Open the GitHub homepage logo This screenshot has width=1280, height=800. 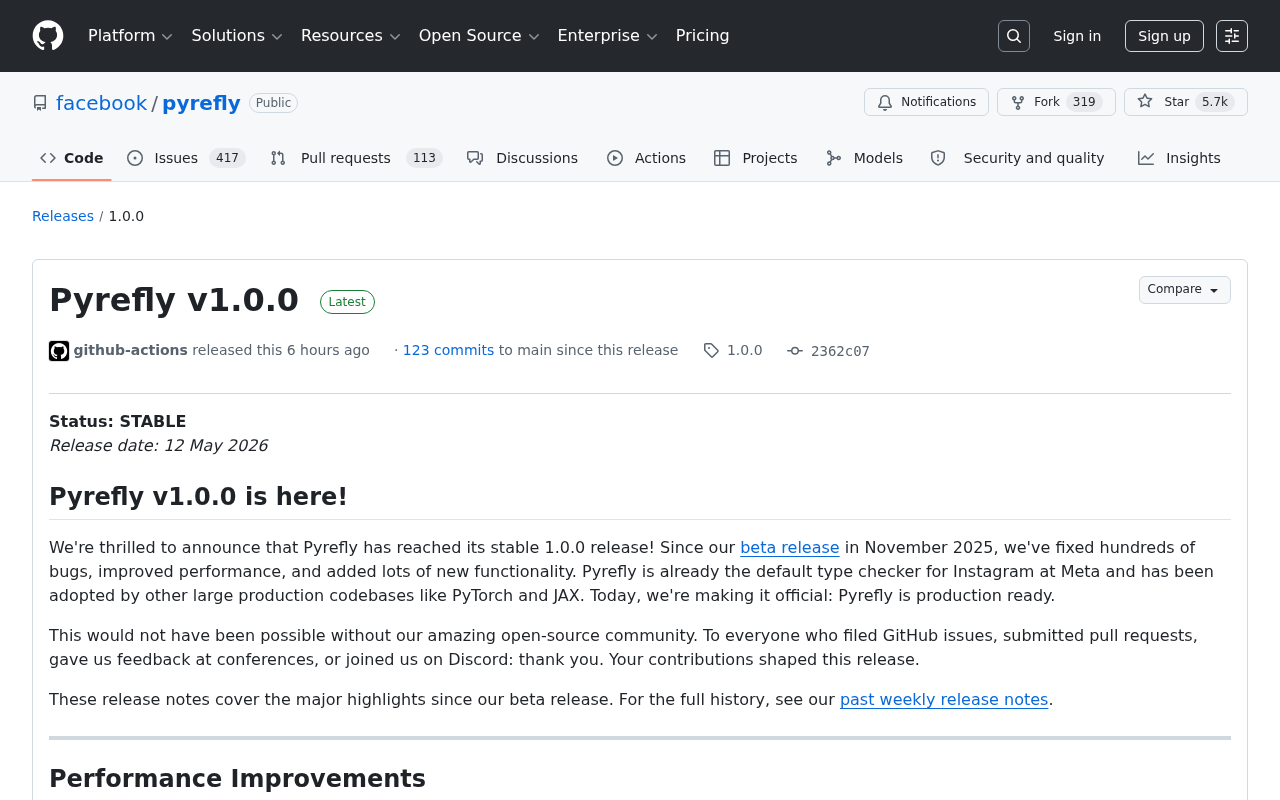click(48, 36)
